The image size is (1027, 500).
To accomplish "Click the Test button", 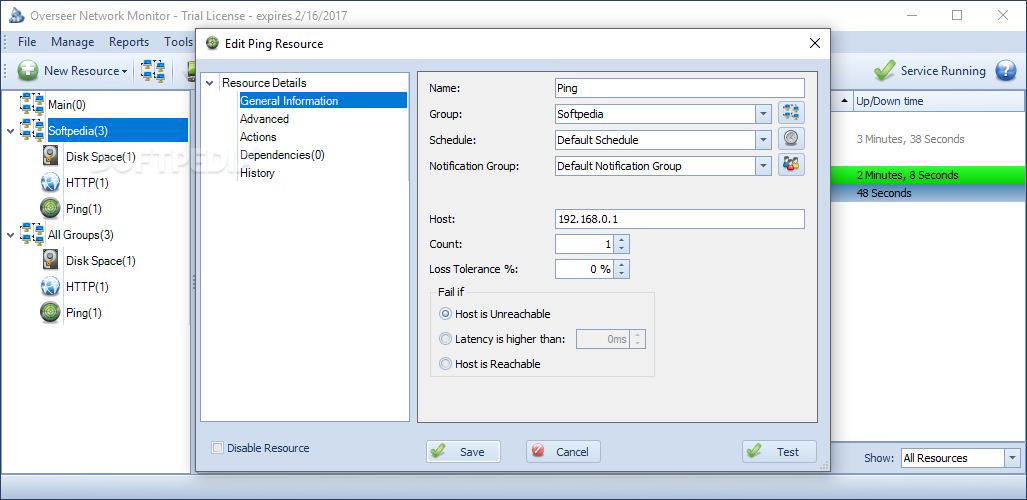I will click(779, 452).
